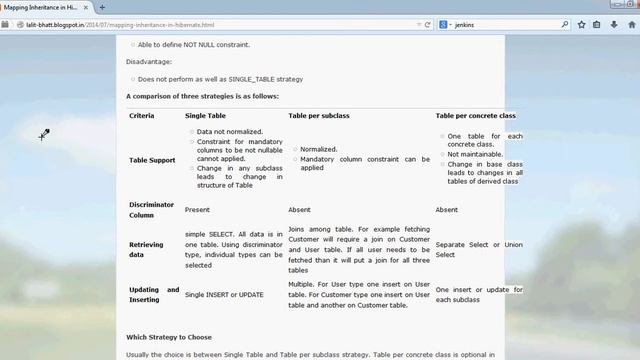The width and height of the screenshot is (640, 360).
Task: Click 'Not maintainable.' bullet text
Action: click(475, 154)
